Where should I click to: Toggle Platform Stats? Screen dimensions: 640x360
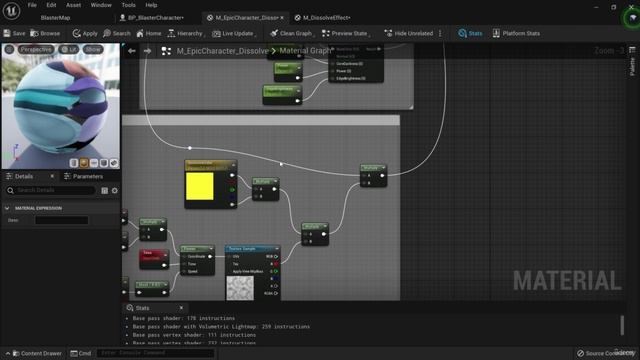[516, 33]
